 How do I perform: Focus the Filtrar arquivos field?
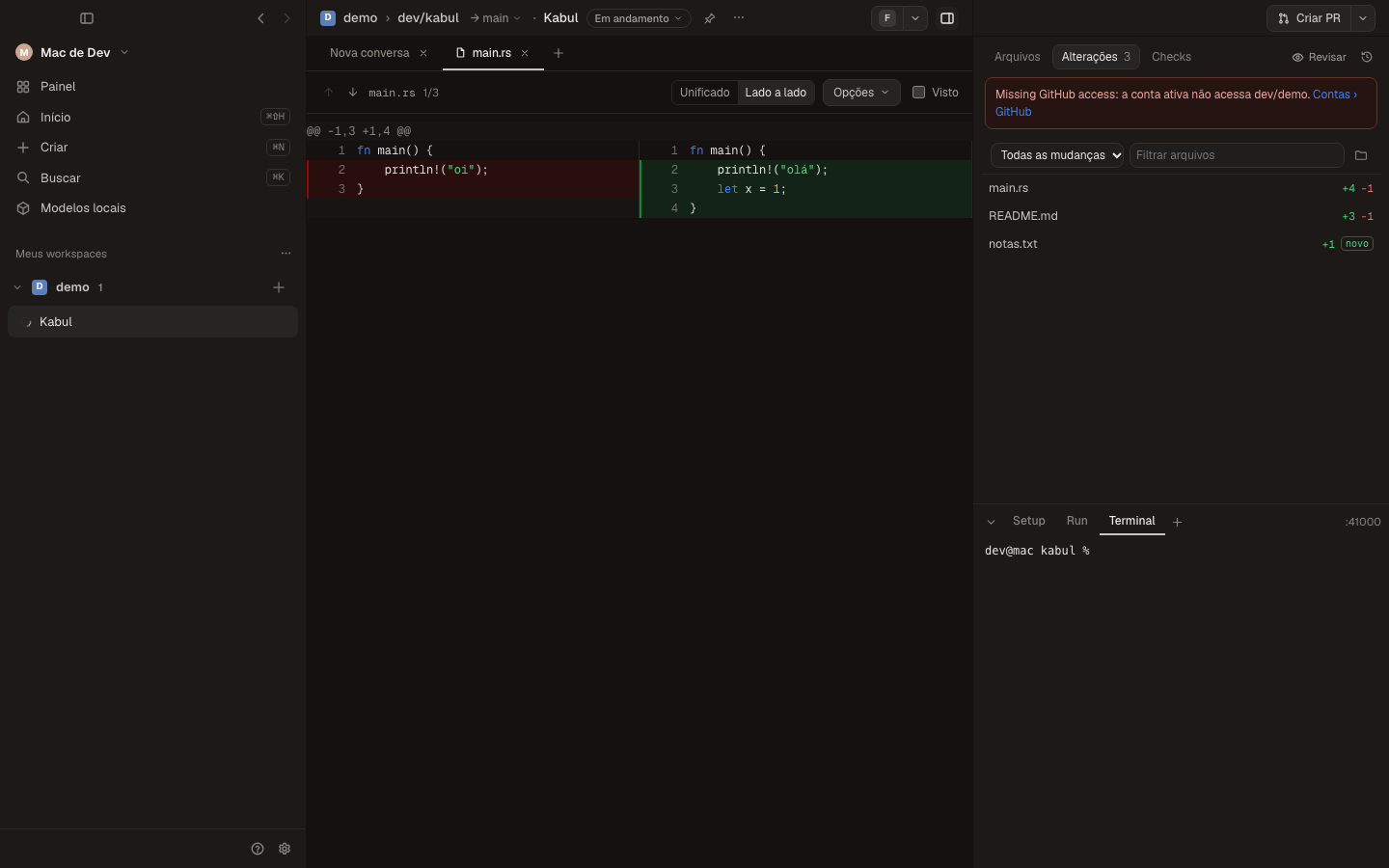1237,155
